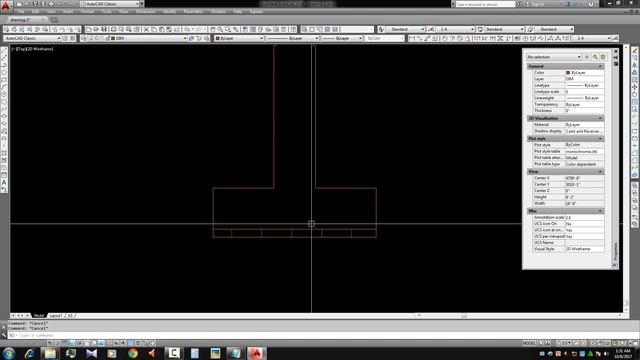Screen dimensions: 640x360
Task: Click the [2D Wireframe] visual style label
Action: pos(39,49)
